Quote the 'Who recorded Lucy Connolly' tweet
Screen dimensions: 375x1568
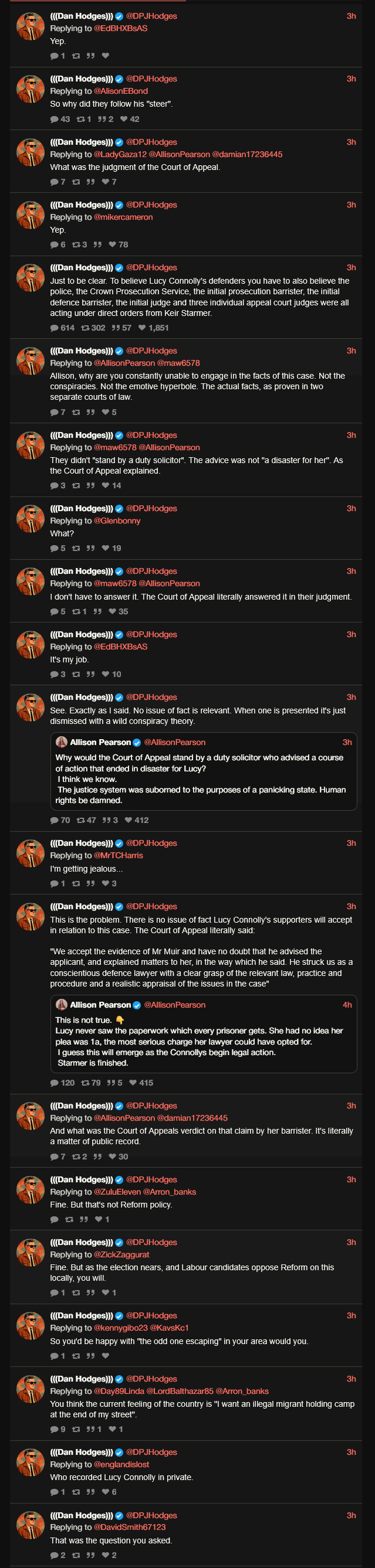click(90, 1492)
